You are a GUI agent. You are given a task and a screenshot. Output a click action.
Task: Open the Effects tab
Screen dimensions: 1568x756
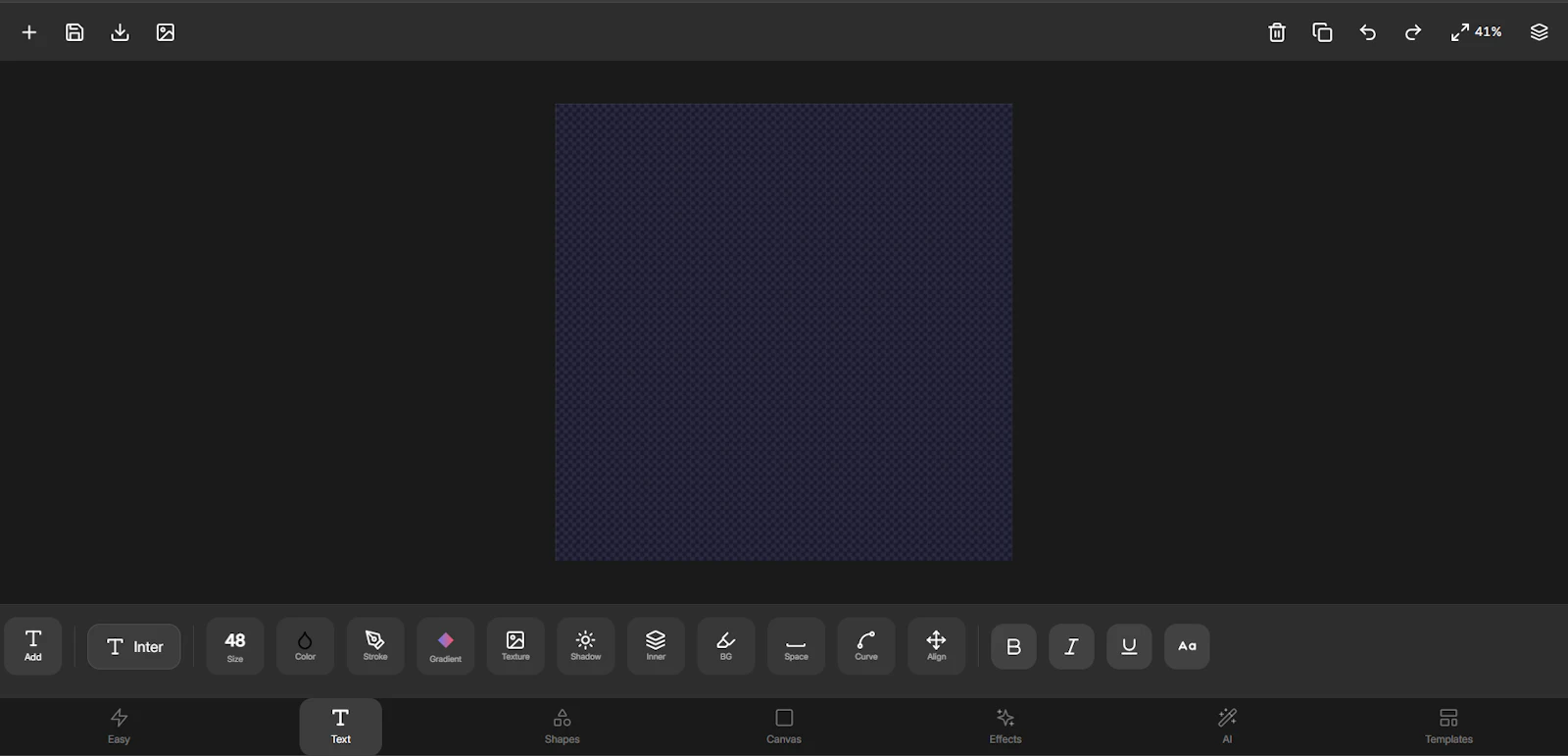(x=1005, y=727)
